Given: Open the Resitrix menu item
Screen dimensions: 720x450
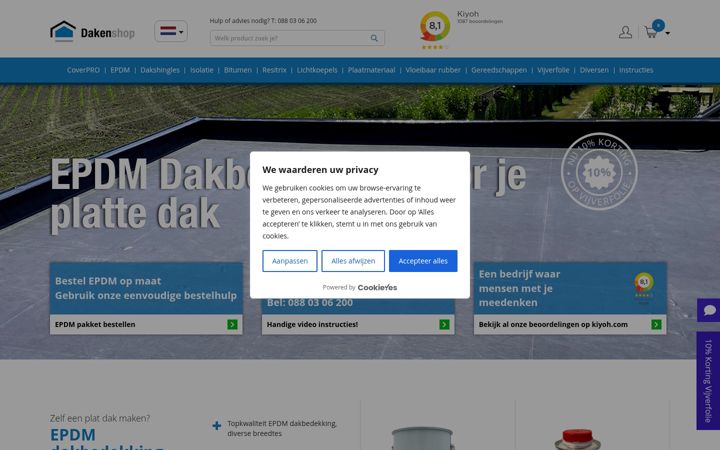Looking at the screenshot, I should click(274, 70).
